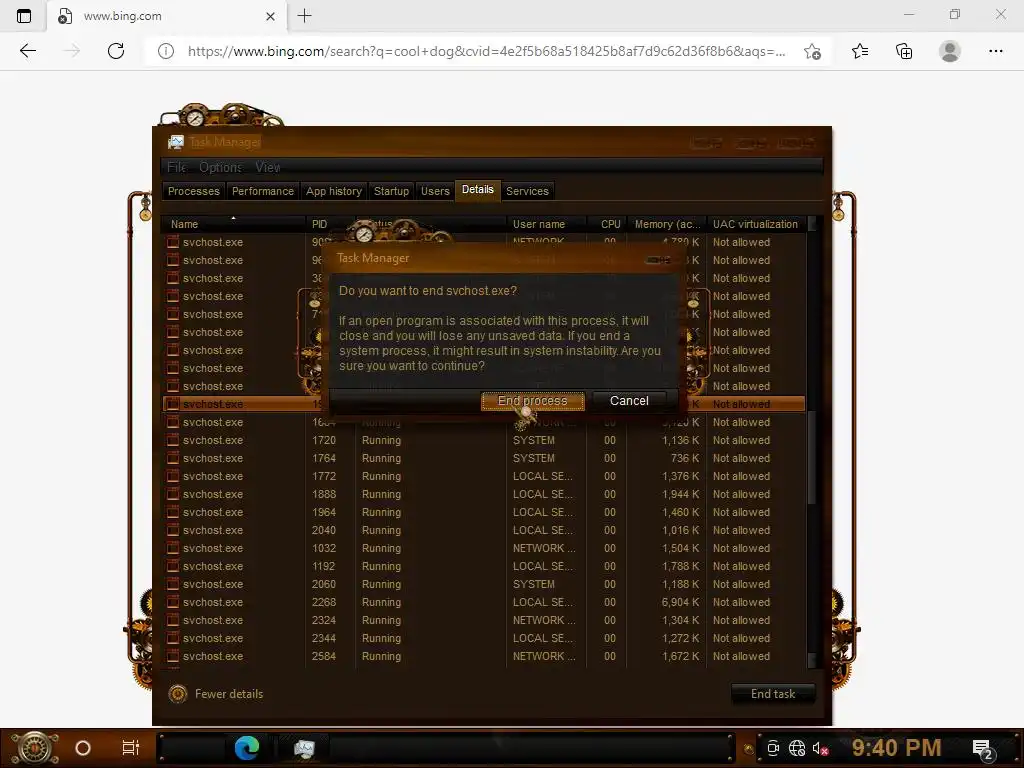Open the Startup tab
Screen dimensions: 1024x768
click(x=391, y=191)
